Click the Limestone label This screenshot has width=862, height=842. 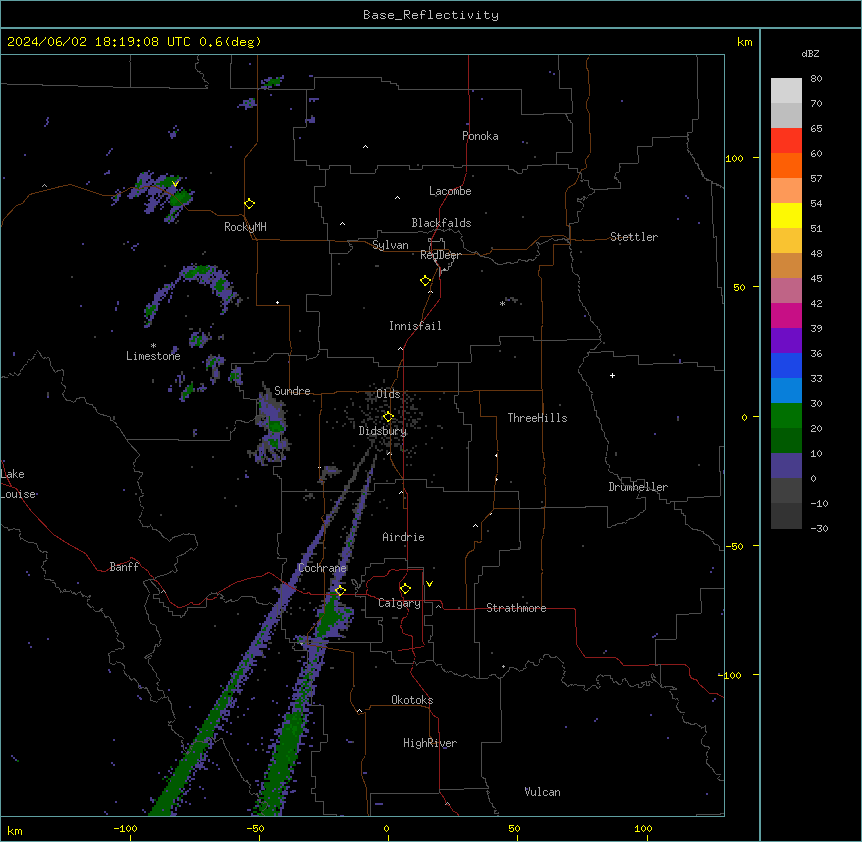point(153,356)
